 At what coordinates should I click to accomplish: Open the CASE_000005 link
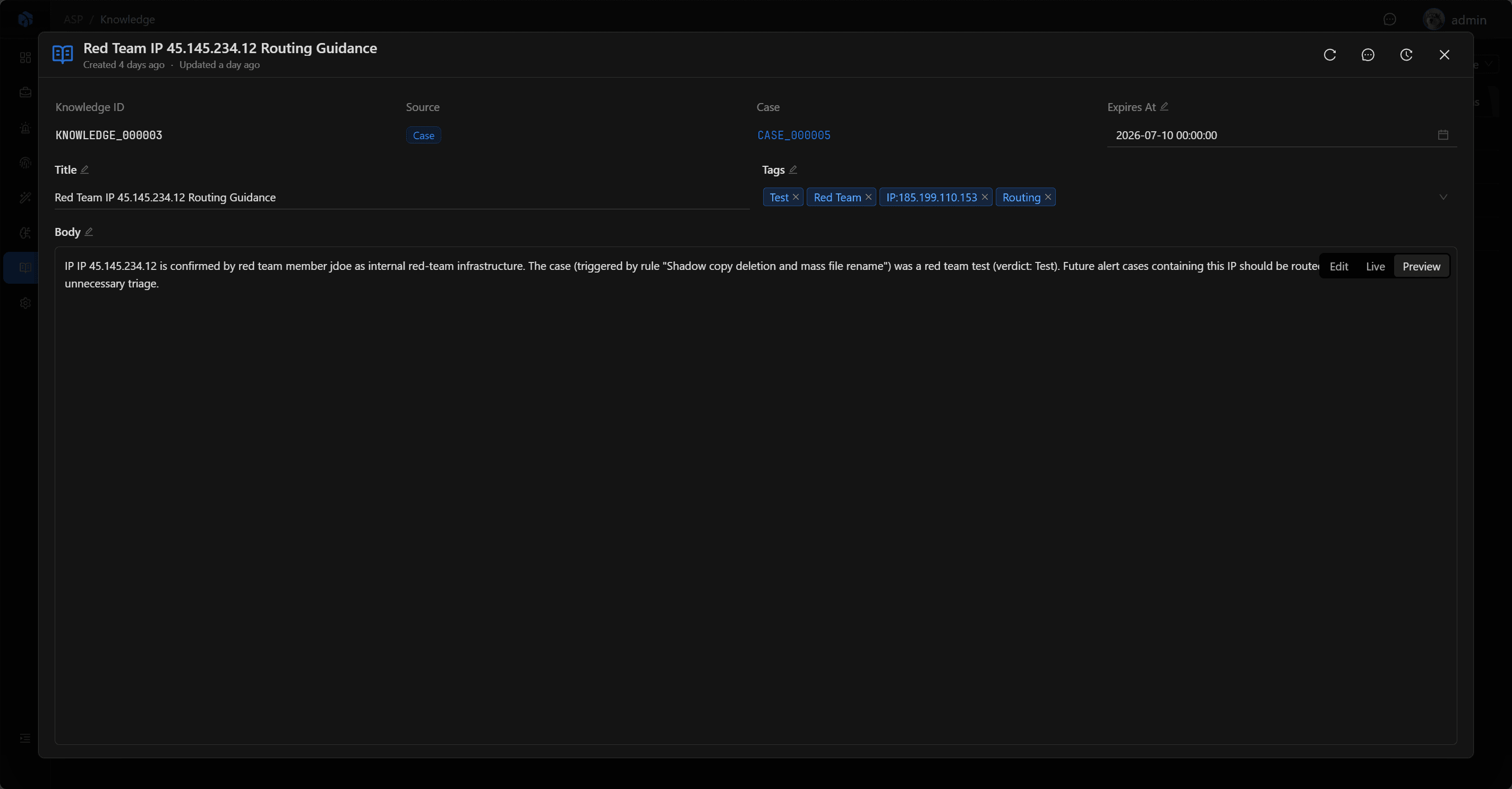[794, 135]
